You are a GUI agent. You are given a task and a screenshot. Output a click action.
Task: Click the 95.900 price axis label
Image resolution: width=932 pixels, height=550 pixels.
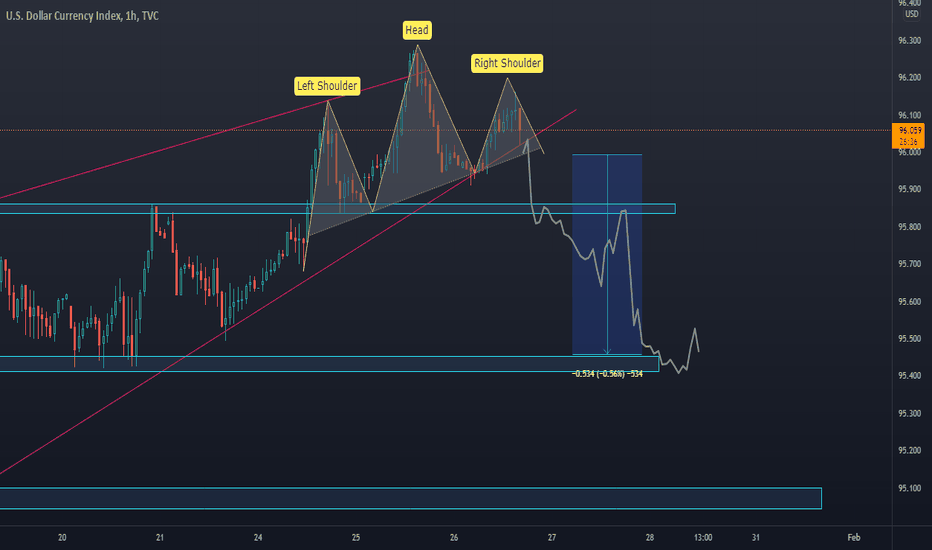[x=909, y=189]
